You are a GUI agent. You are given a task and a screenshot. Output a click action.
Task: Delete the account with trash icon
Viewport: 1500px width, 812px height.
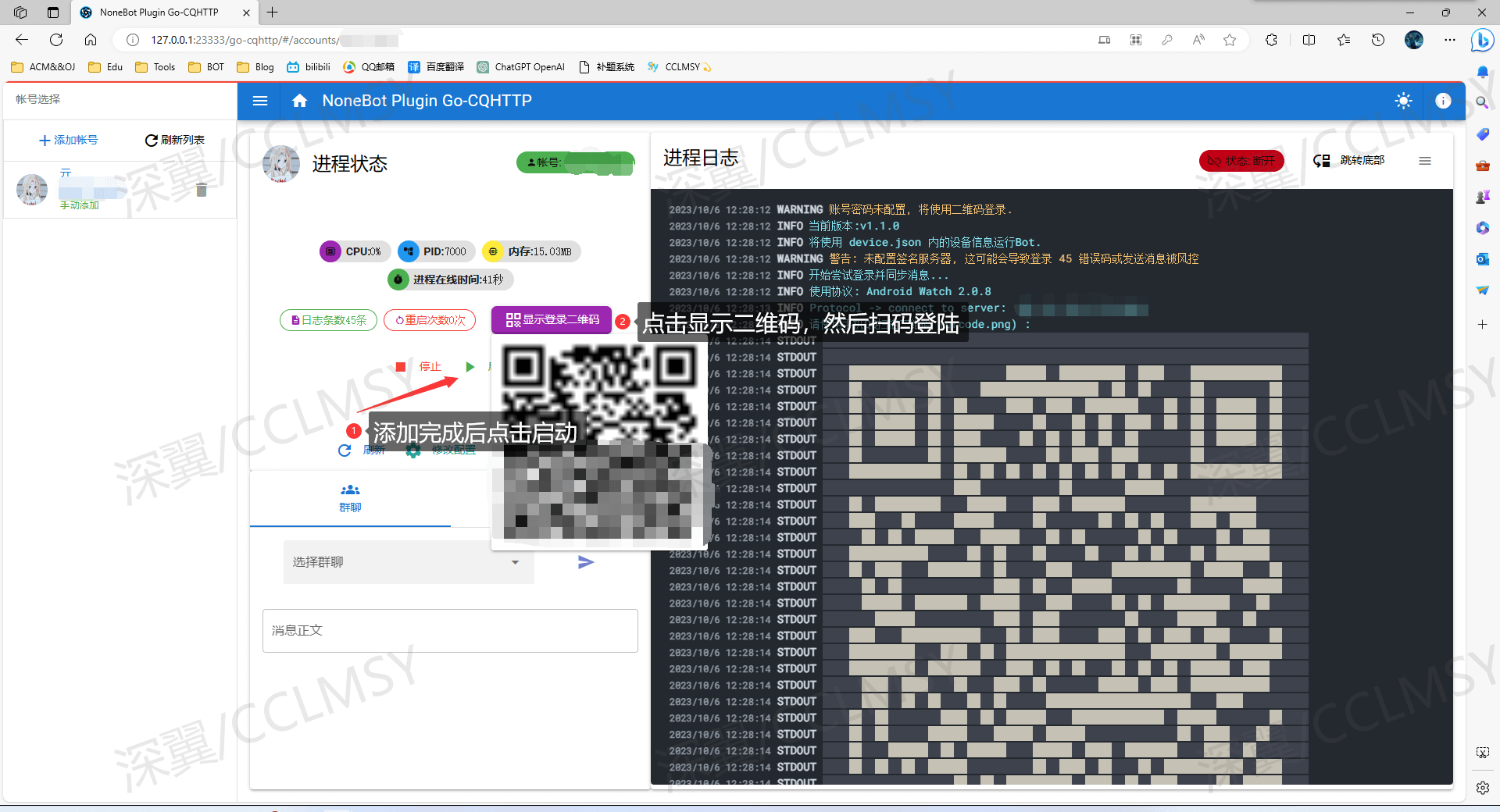point(202,190)
